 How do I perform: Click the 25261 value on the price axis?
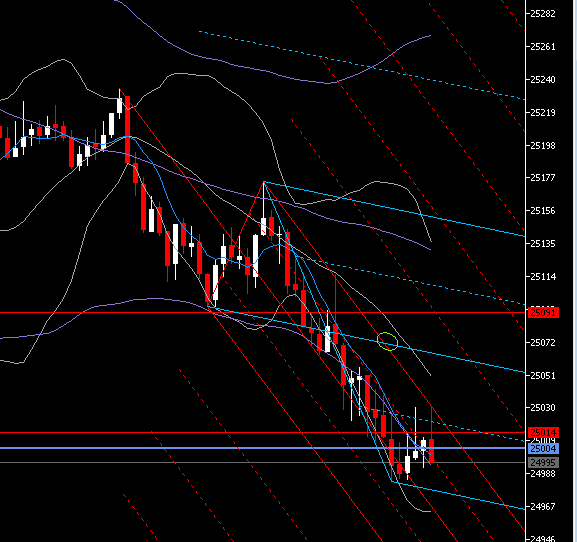[x=543, y=47]
